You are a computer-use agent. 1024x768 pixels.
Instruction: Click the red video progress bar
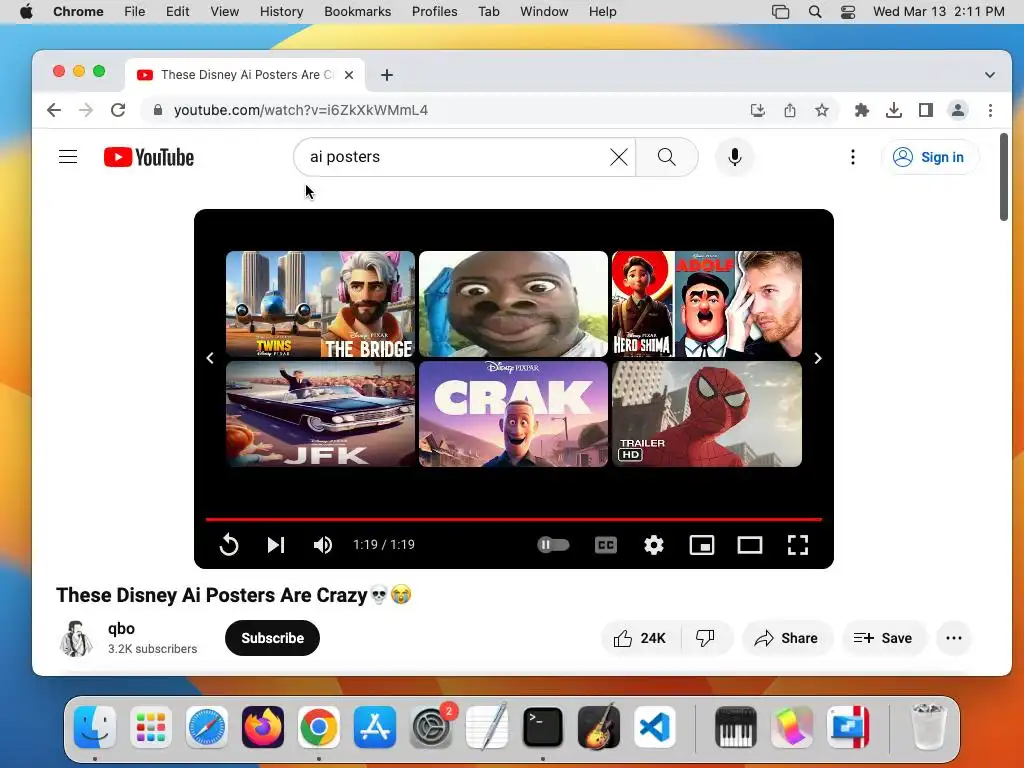(513, 519)
